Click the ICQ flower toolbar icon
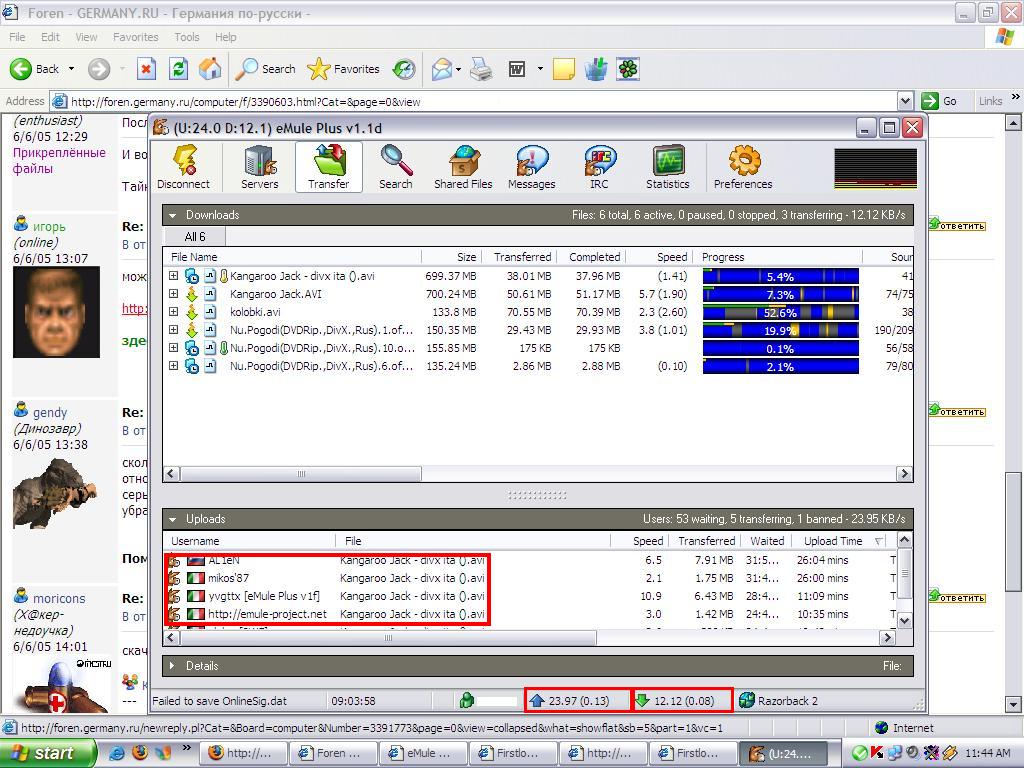The width and height of the screenshot is (1024, 768). 628,69
